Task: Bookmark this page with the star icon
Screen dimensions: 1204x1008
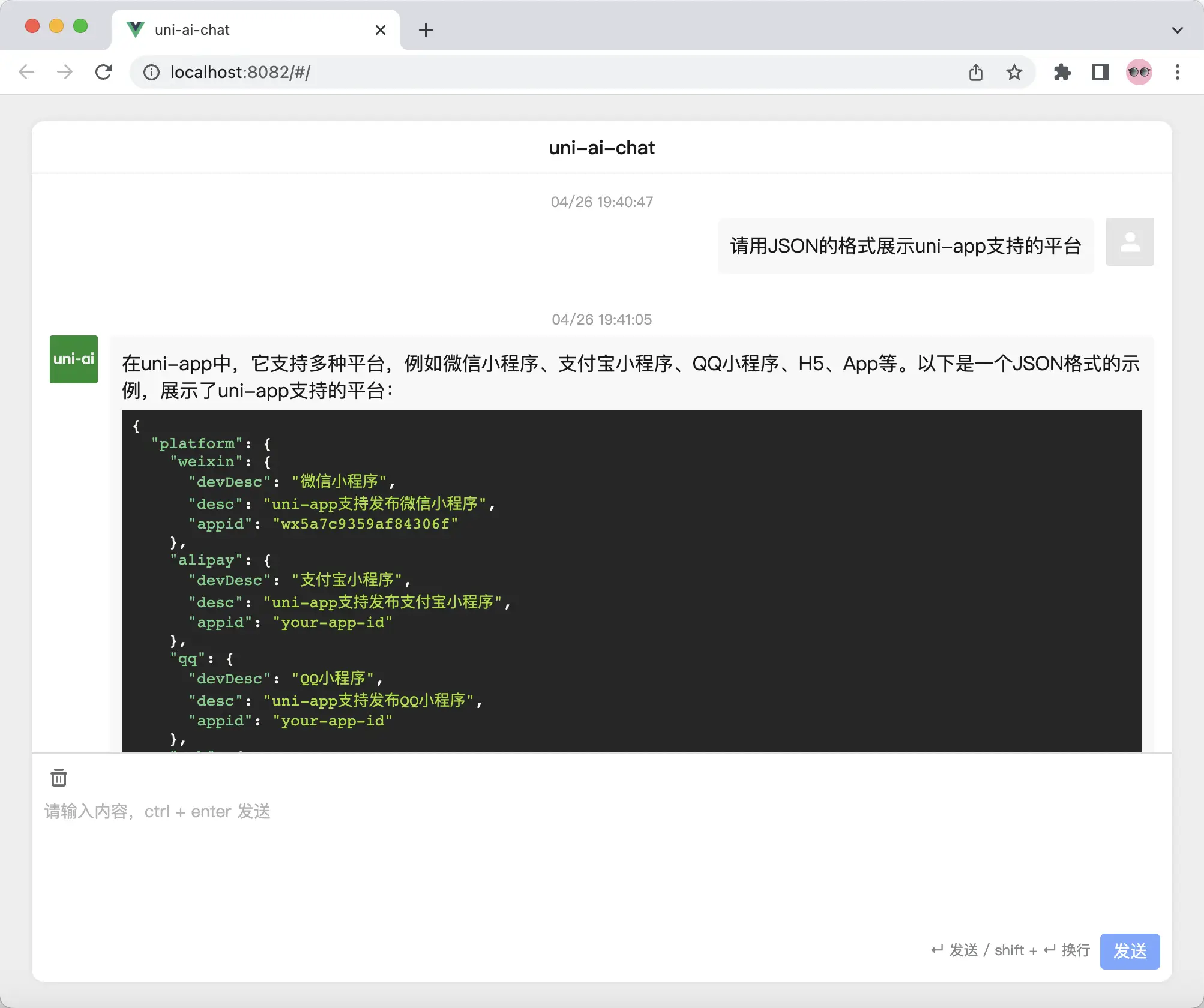Action: pyautogui.click(x=1014, y=73)
